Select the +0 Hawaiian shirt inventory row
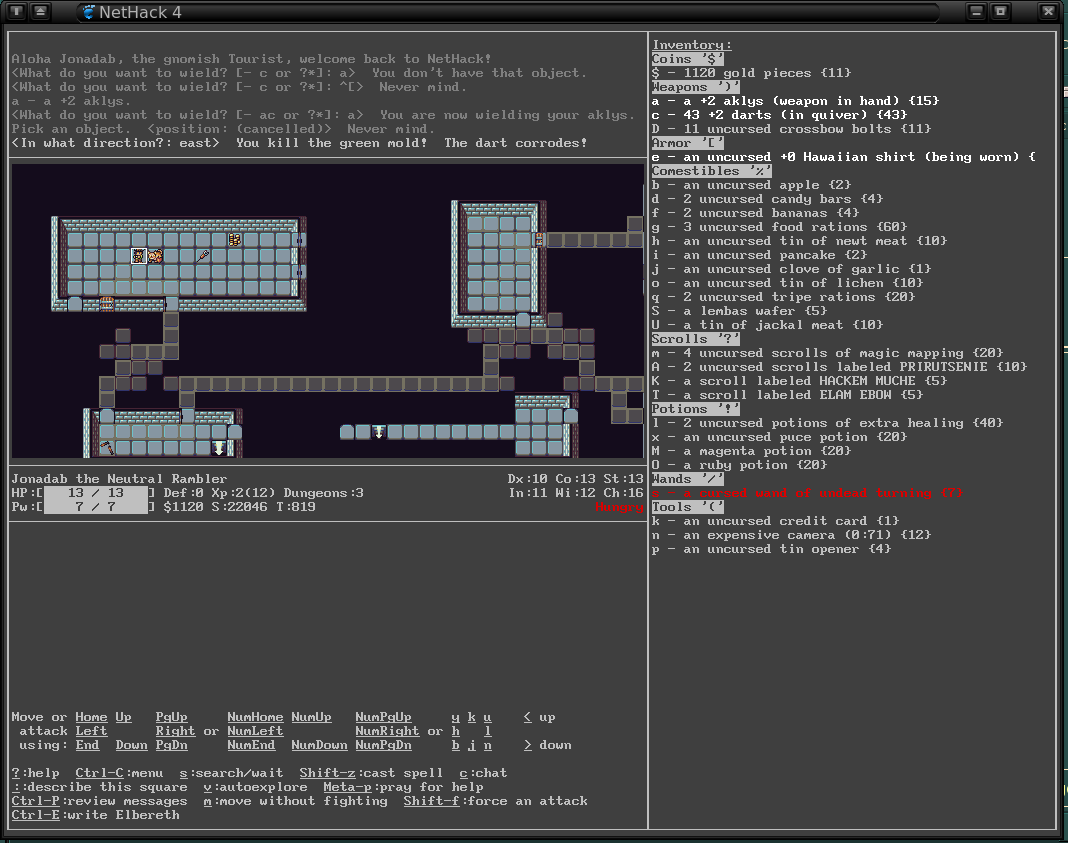Image resolution: width=1068 pixels, height=843 pixels. pyautogui.click(x=844, y=157)
